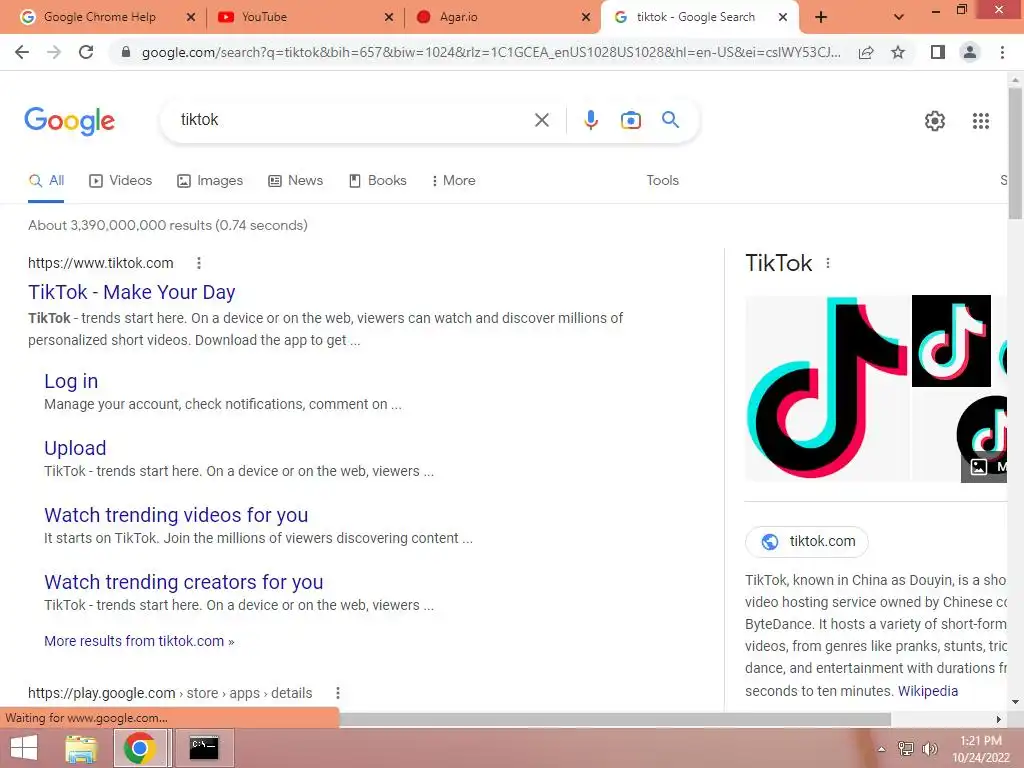Open the Log in sitelink

[x=71, y=381]
